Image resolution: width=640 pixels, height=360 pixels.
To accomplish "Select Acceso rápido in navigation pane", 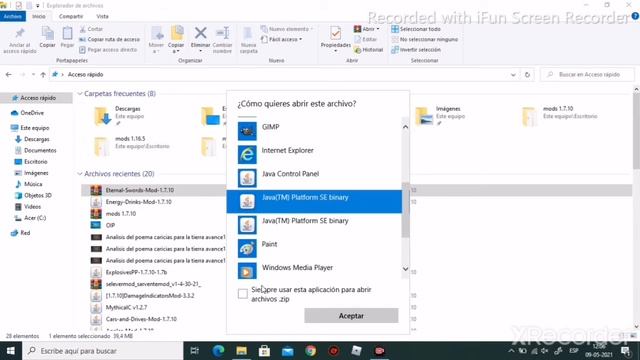I will (x=36, y=98).
